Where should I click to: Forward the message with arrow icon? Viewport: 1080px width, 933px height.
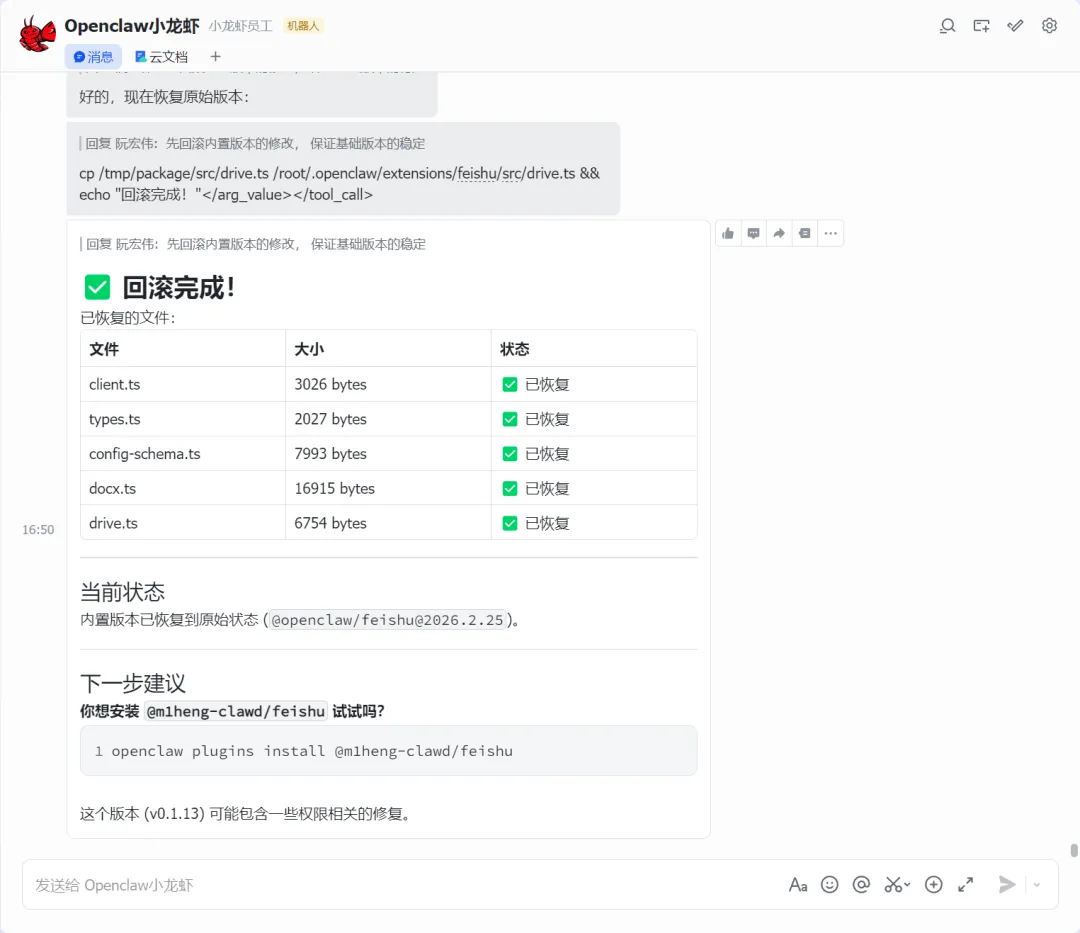coord(779,233)
